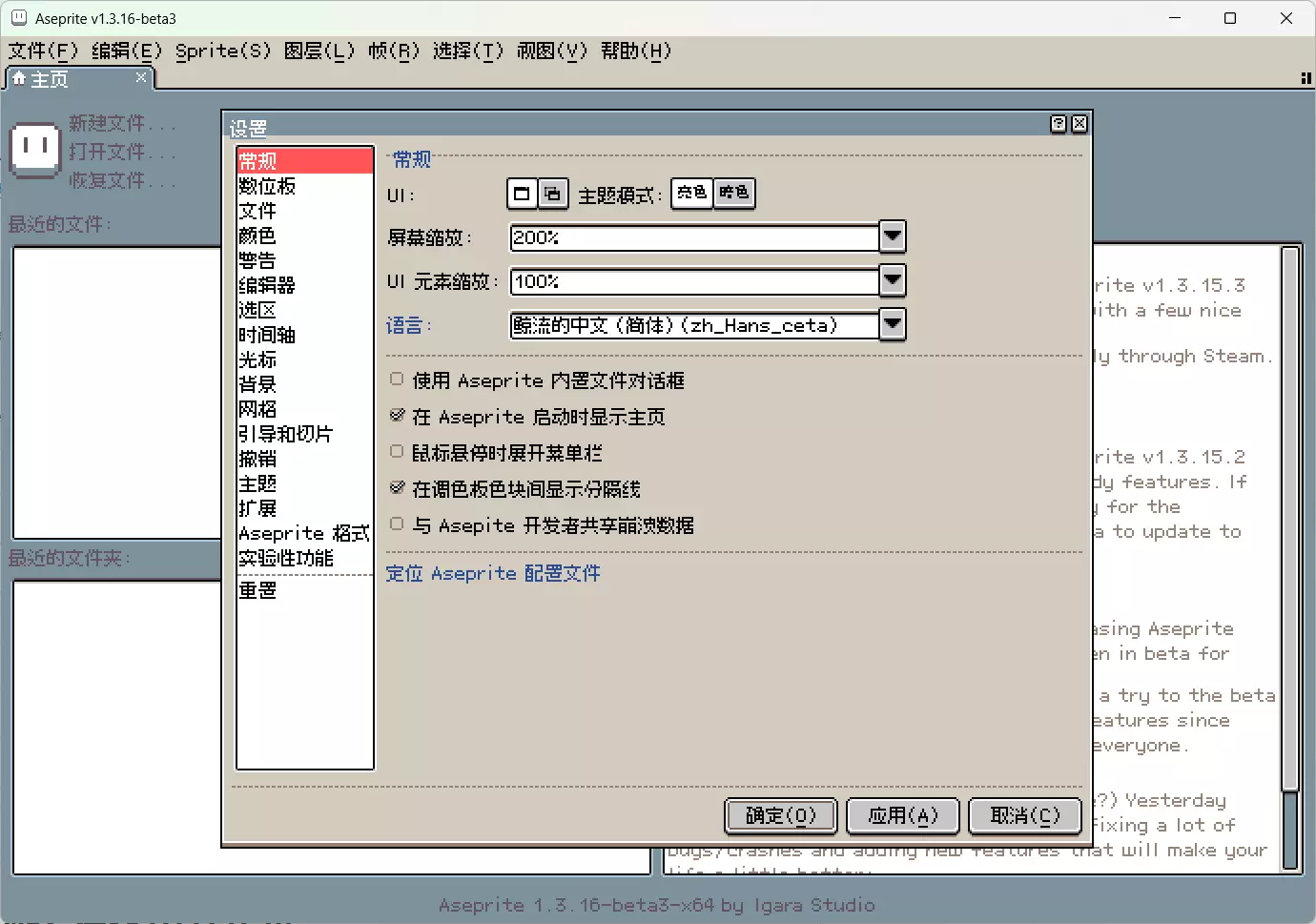Select 重置 in settings category list

(305, 589)
